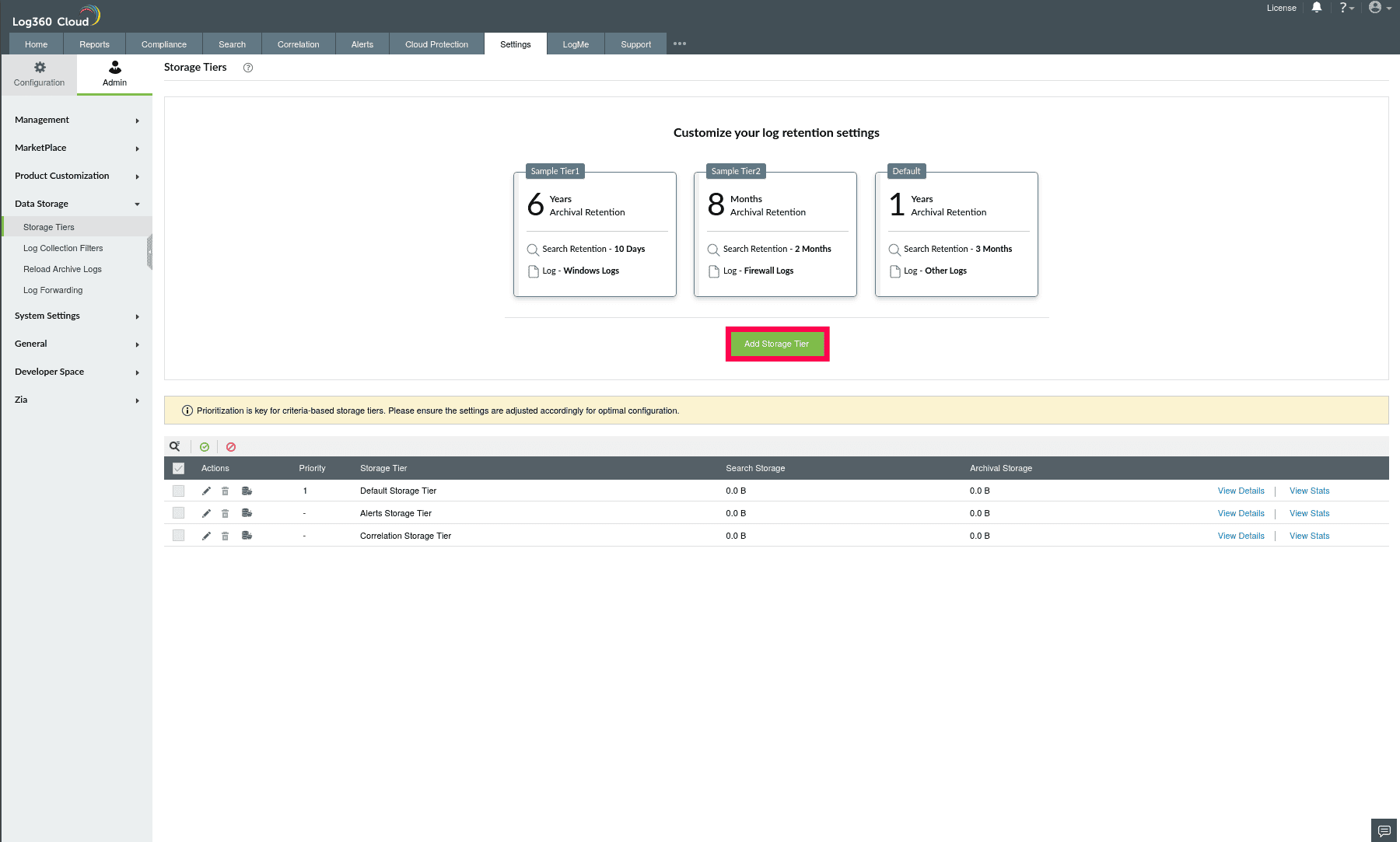The width and height of the screenshot is (1400, 842).
Task: Select the checkbox beside Alerts Storage Tier
Action: [178, 513]
